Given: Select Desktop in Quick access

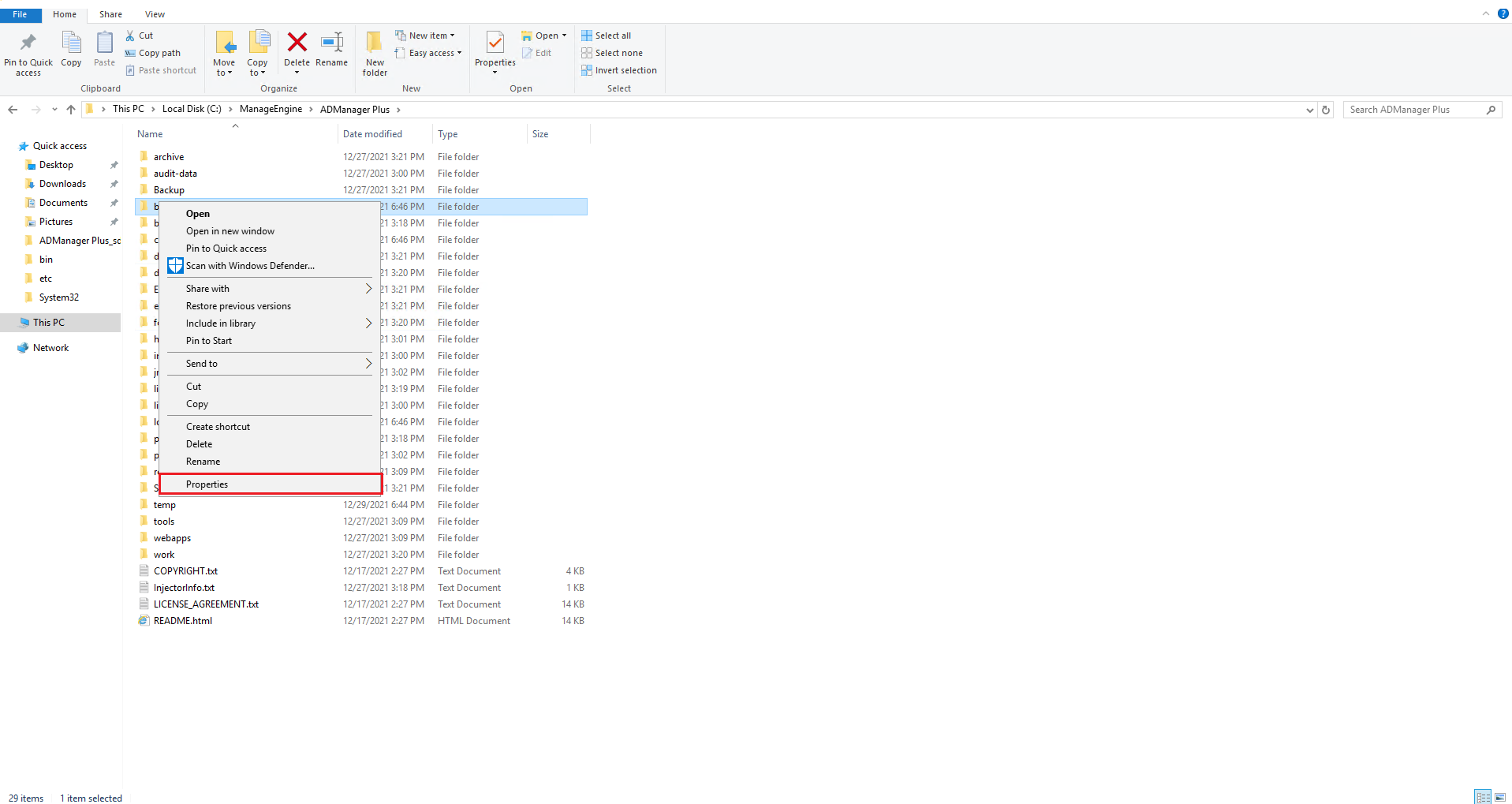Looking at the screenshot, I should click(56, 165).
